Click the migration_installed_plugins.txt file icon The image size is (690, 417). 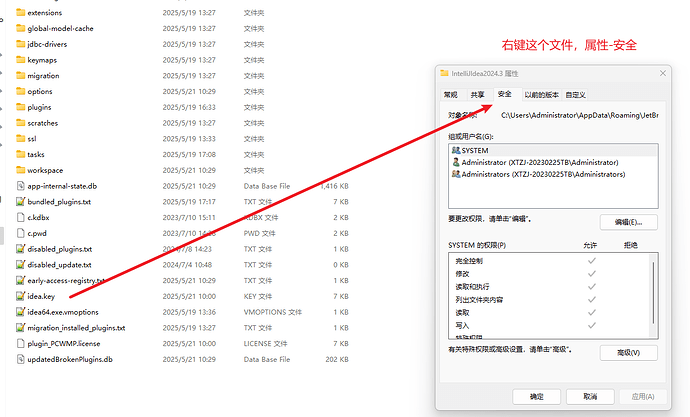coord(20,328)
